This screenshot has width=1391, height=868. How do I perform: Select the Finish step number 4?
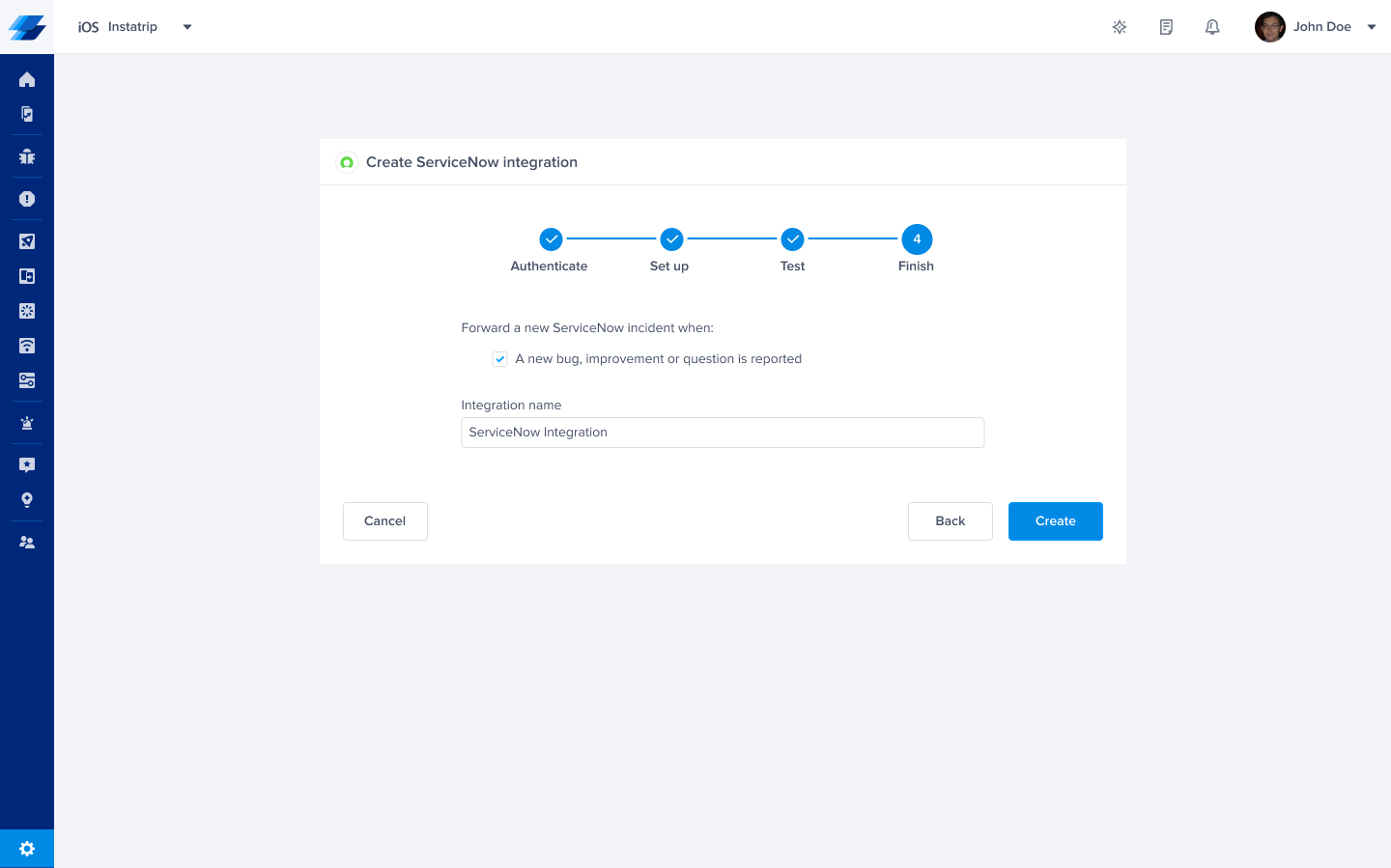(917, 238)
